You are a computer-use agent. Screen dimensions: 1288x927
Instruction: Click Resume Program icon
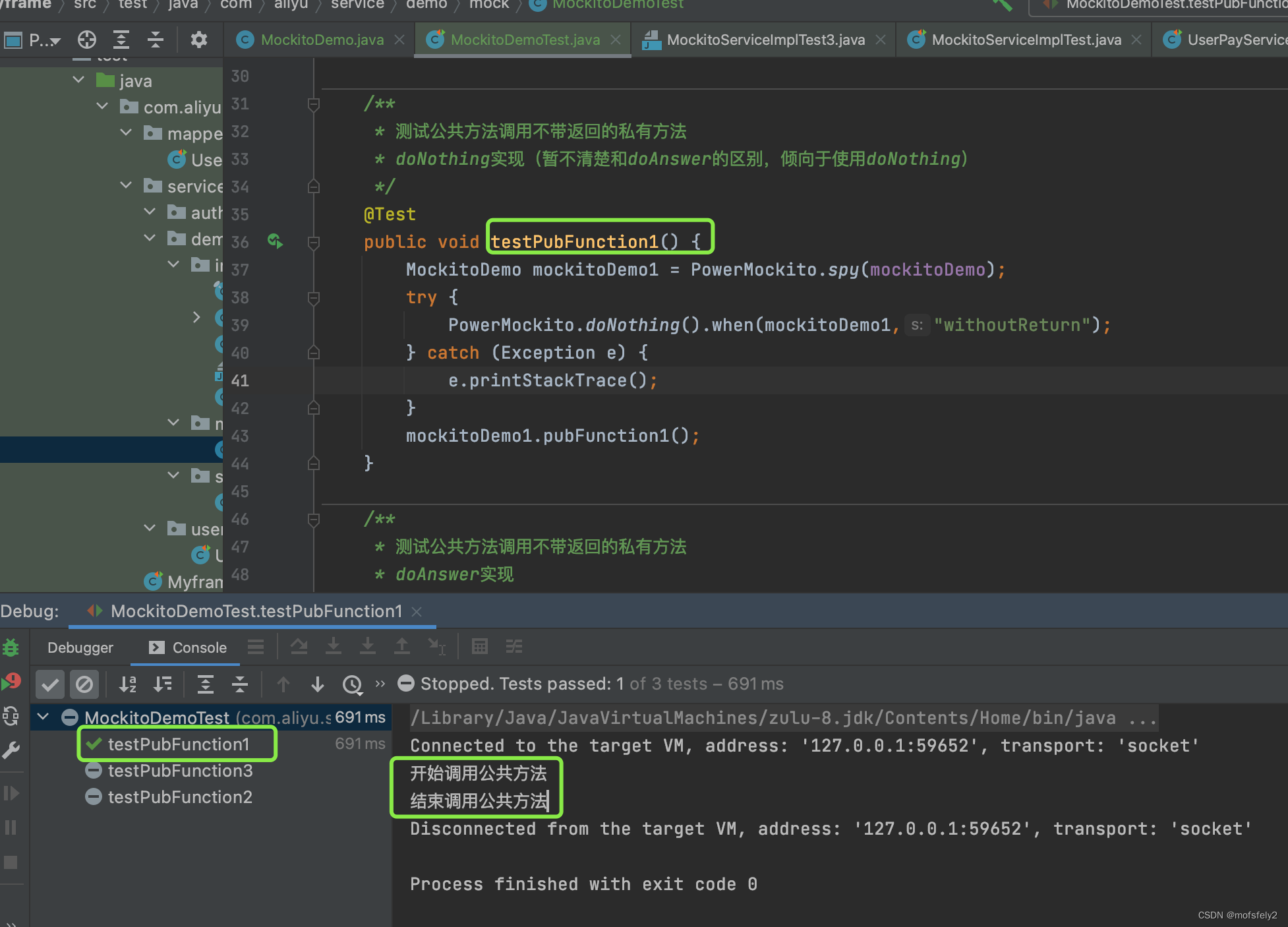11,793
